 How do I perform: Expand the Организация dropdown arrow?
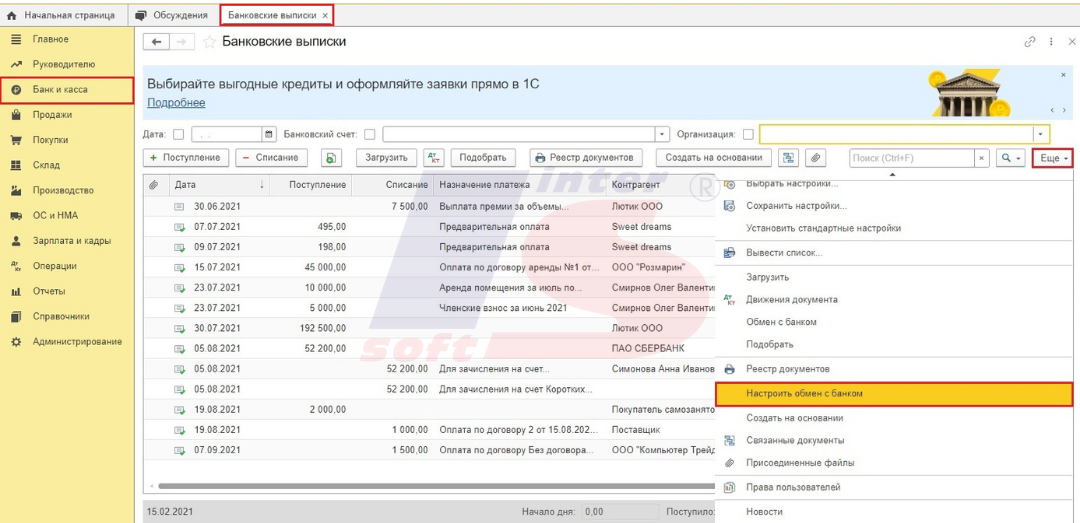click(x=1041, y=134)
